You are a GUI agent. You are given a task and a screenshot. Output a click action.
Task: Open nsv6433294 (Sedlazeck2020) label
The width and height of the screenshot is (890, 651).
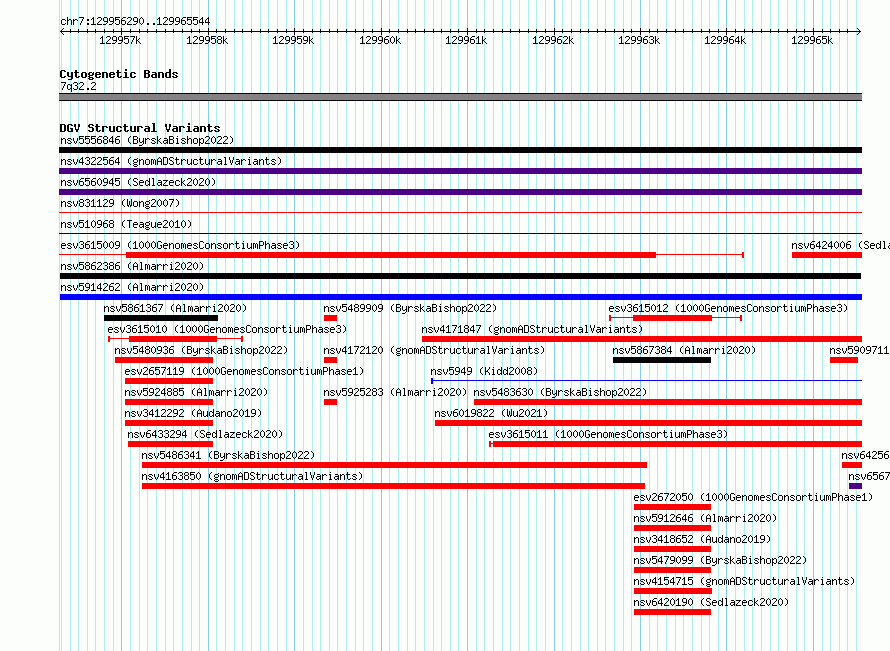(205, 434)
